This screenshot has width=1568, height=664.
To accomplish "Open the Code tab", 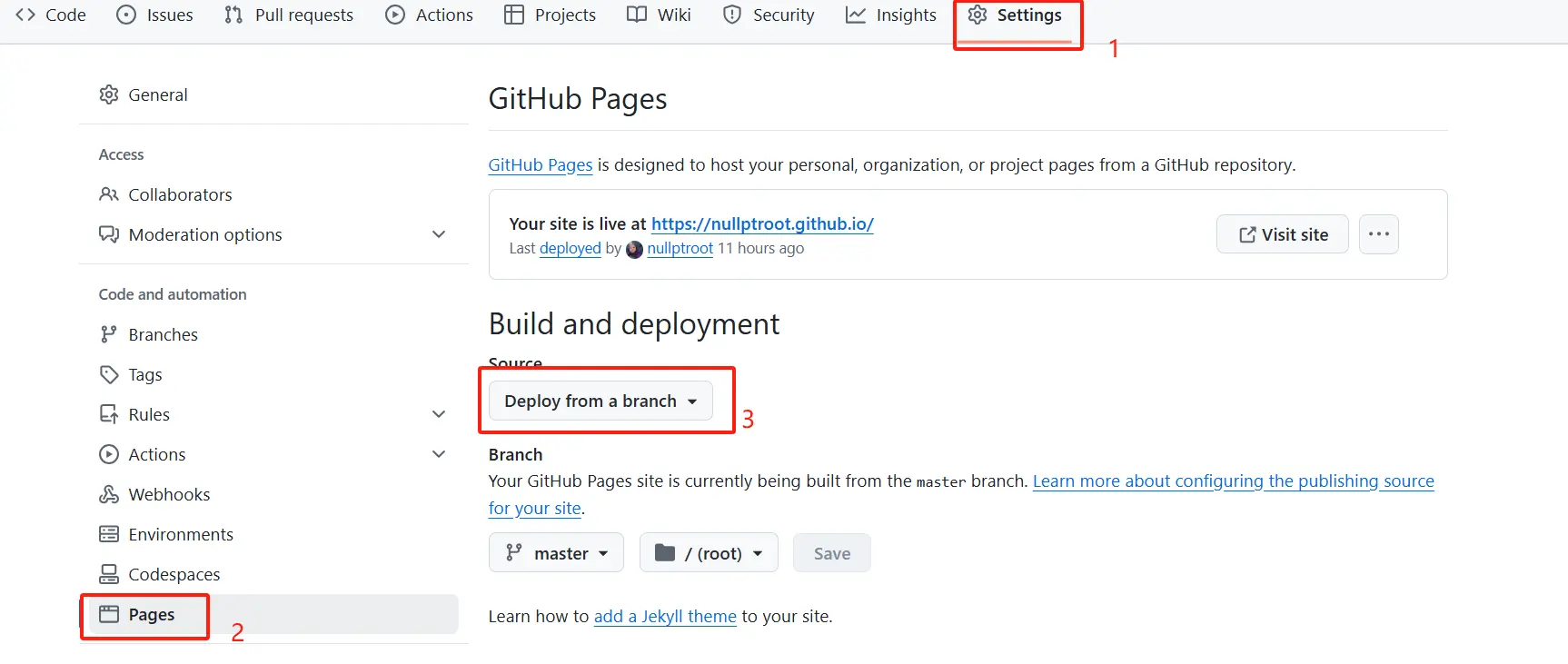I will point(51,15).
